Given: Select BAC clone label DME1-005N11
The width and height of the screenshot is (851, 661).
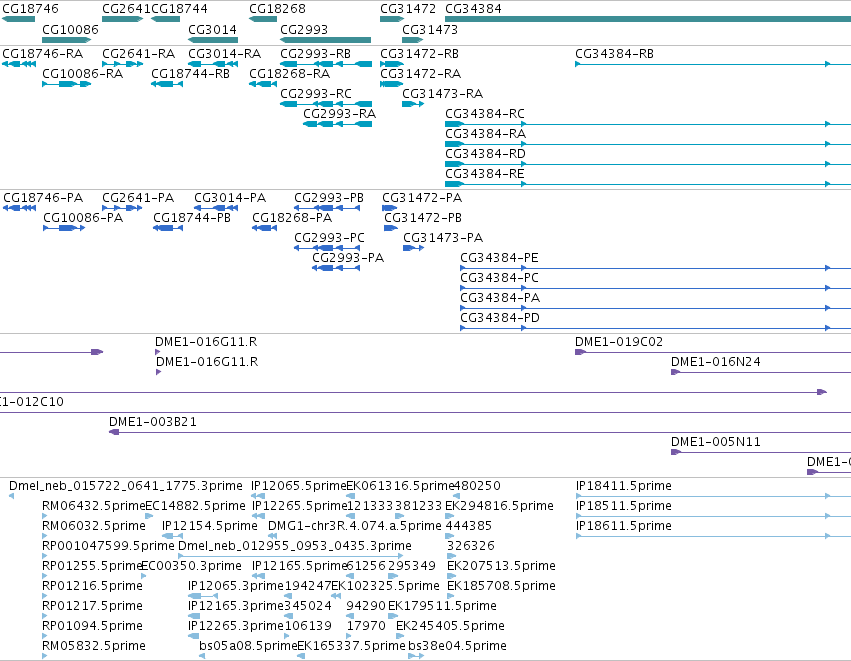Looking at the screenshot, I should pyautogui.click(x=715, y=443).
